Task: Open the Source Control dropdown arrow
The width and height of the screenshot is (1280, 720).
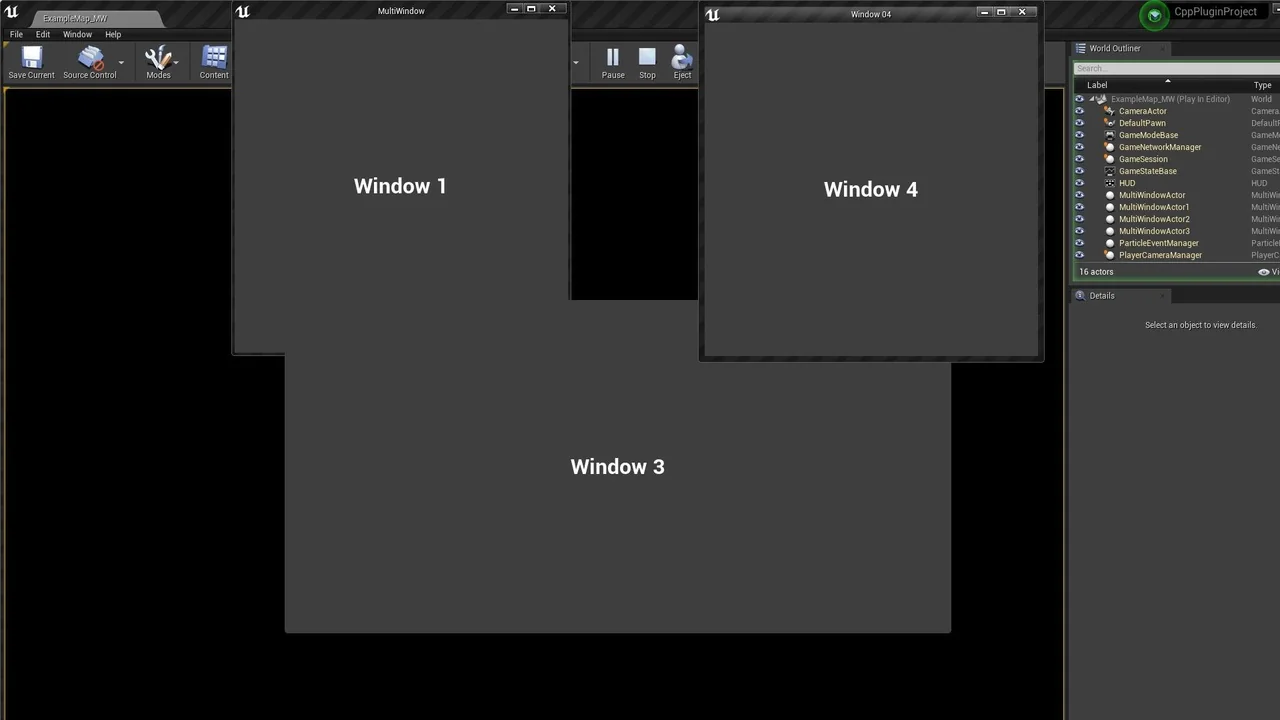Action: pyautogui.click(x=121, y=62)
